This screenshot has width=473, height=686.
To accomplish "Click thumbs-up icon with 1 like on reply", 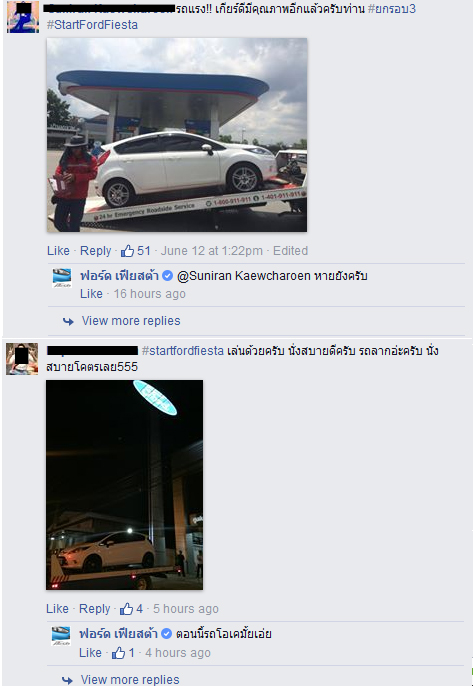I will pyautogui.click(x=118, y=653).
